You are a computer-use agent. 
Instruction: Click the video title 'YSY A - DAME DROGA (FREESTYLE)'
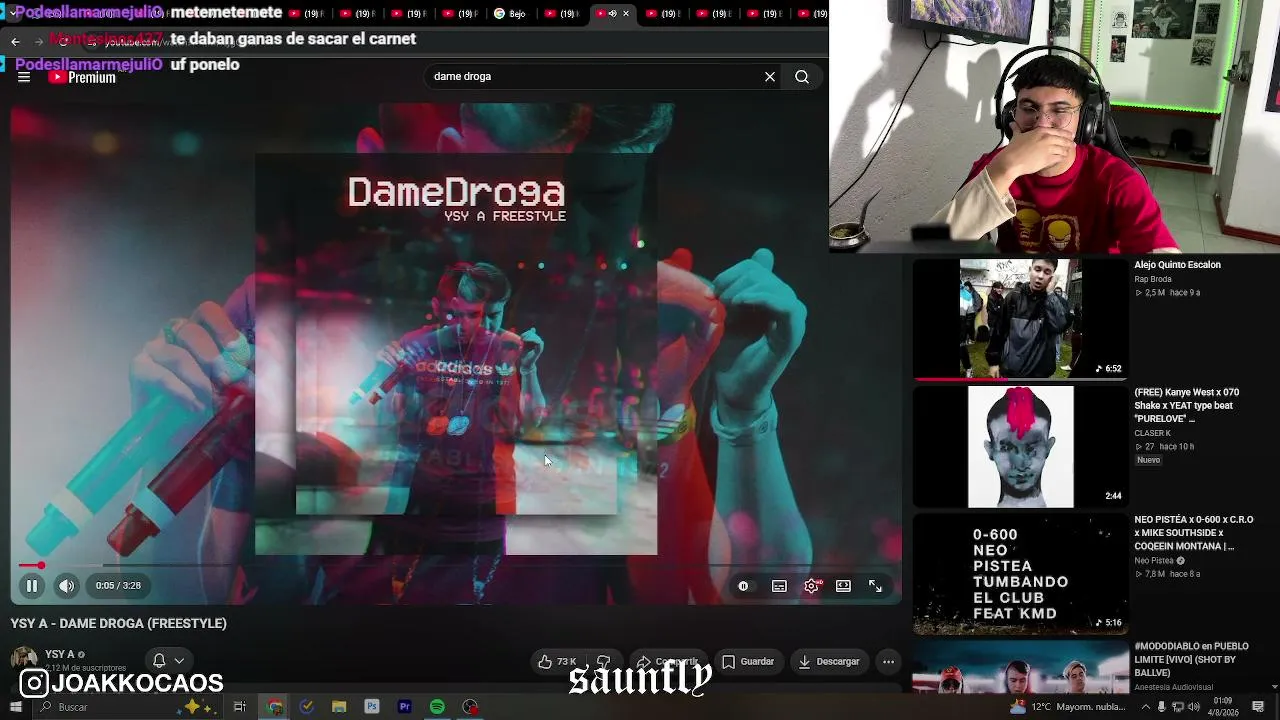coord(119,623)
